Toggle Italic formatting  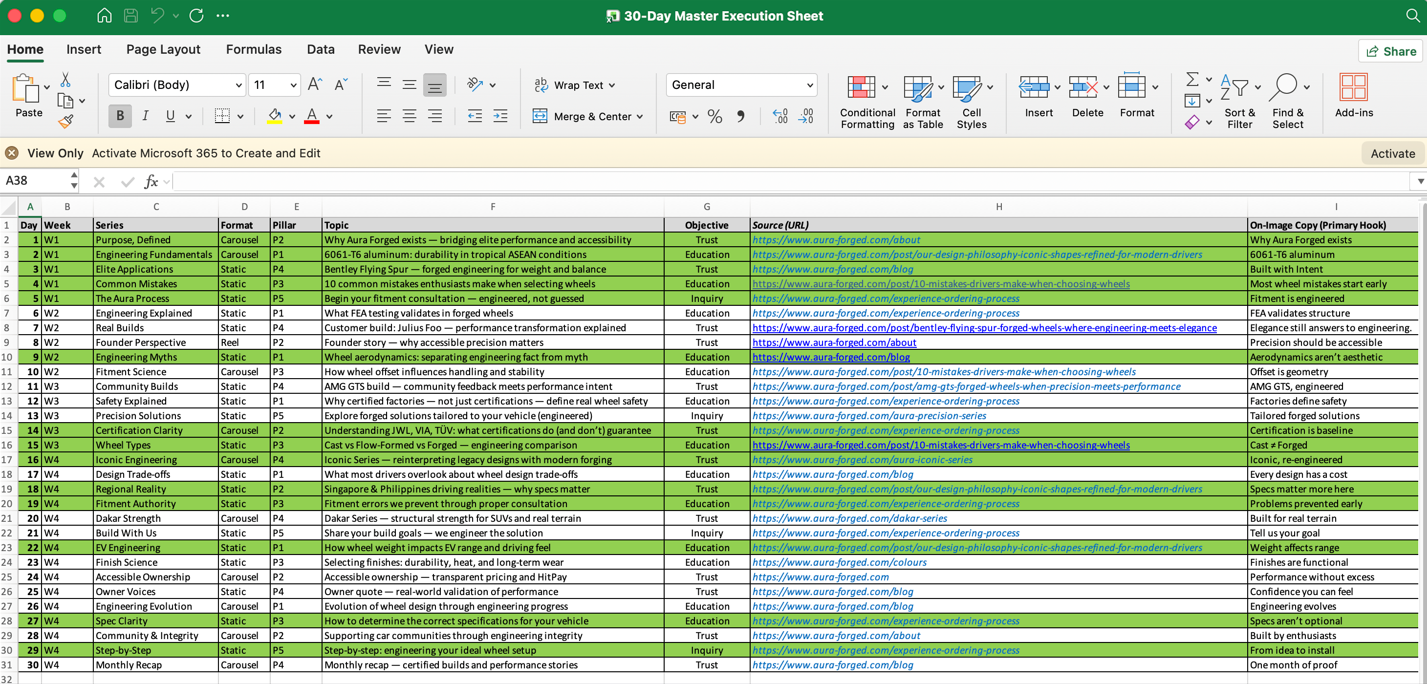(x=145, y=116)
